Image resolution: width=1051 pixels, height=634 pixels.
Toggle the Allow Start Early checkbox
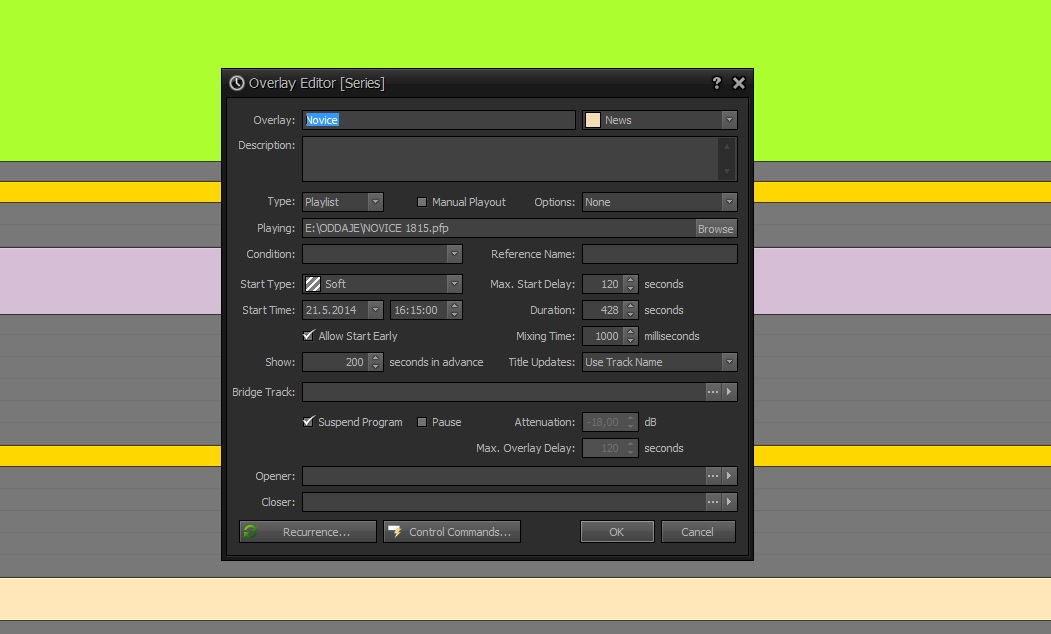point(308,336)
